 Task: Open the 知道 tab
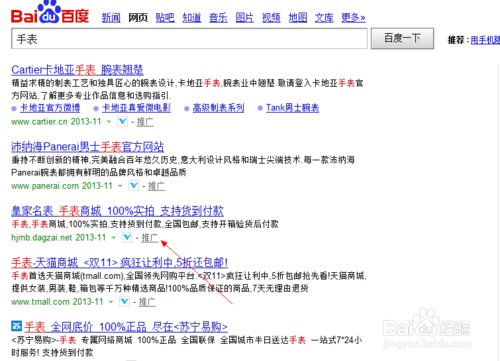click(192, 17)
